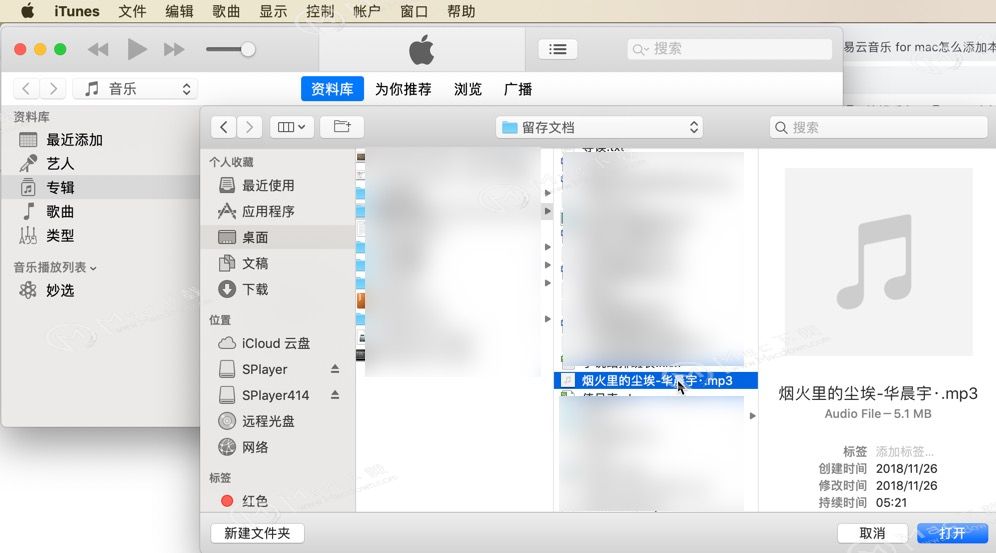Open the 帮助 menu
The image size is (996, 553).
pyautogui.click(x=461, y=11)
